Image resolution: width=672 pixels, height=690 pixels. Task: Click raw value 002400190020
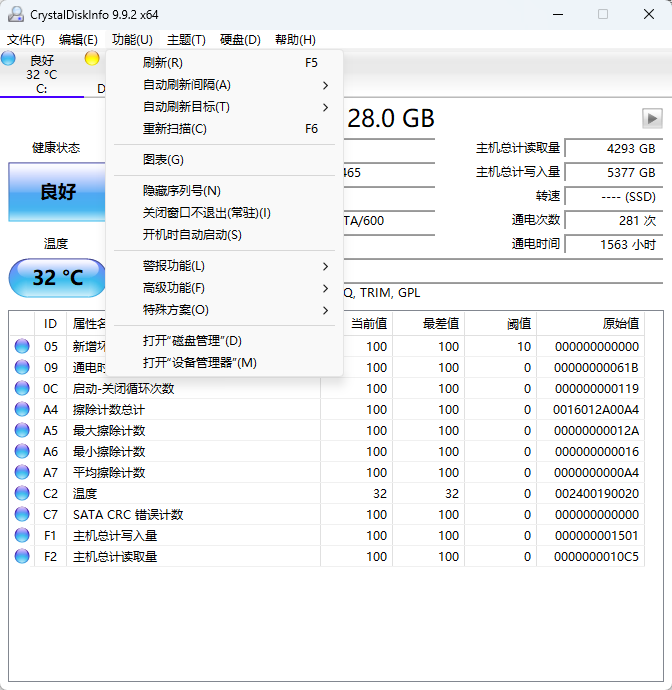597,494
